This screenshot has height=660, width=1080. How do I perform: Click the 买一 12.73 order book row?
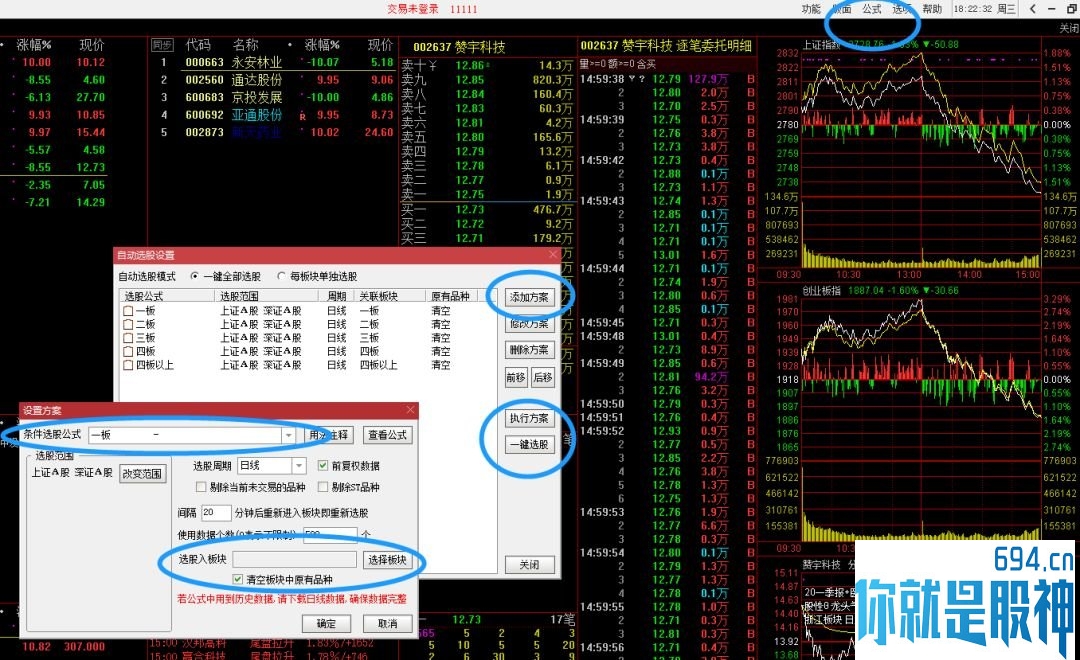487,209
